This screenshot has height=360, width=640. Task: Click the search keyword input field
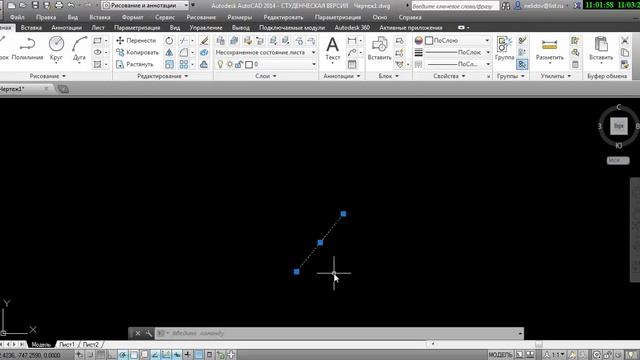[455, 6]
